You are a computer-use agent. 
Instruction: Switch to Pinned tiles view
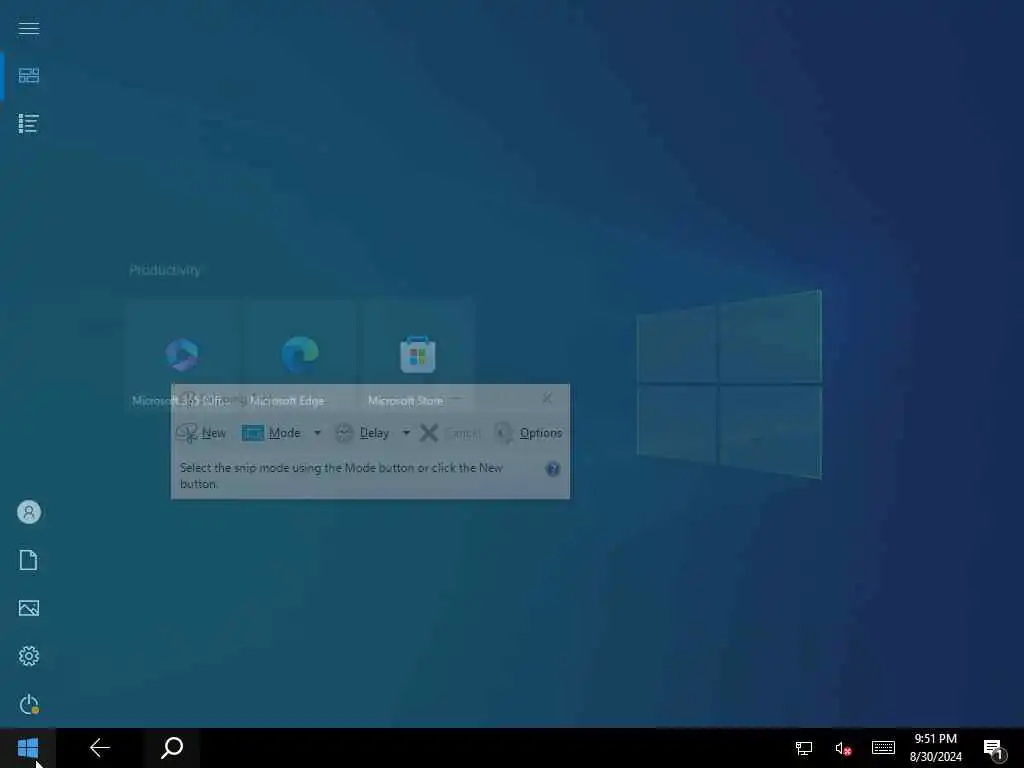tap(29, 76)
